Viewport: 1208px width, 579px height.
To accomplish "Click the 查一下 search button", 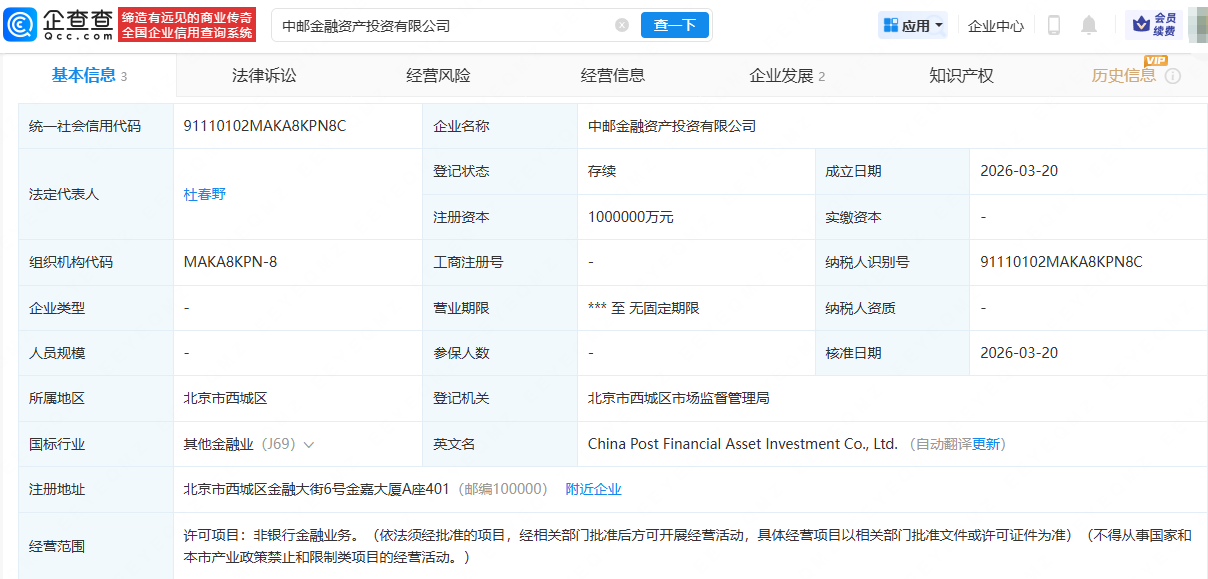I will point(675,25).
